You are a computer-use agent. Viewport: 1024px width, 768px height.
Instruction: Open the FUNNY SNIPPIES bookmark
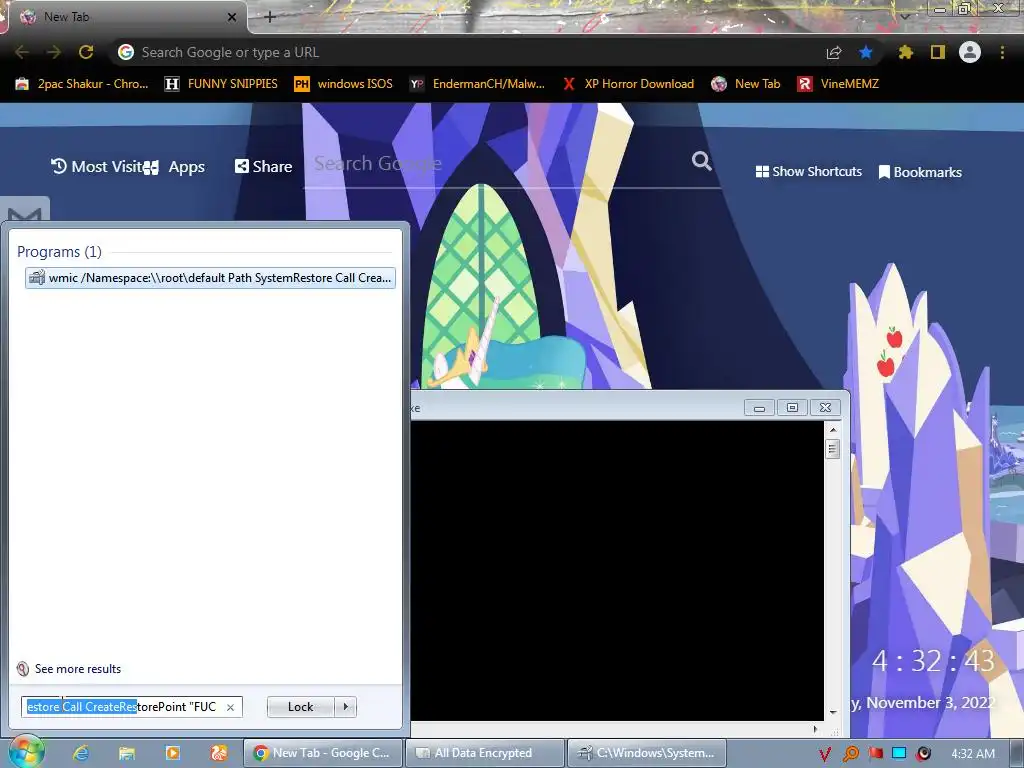[221, 84]
